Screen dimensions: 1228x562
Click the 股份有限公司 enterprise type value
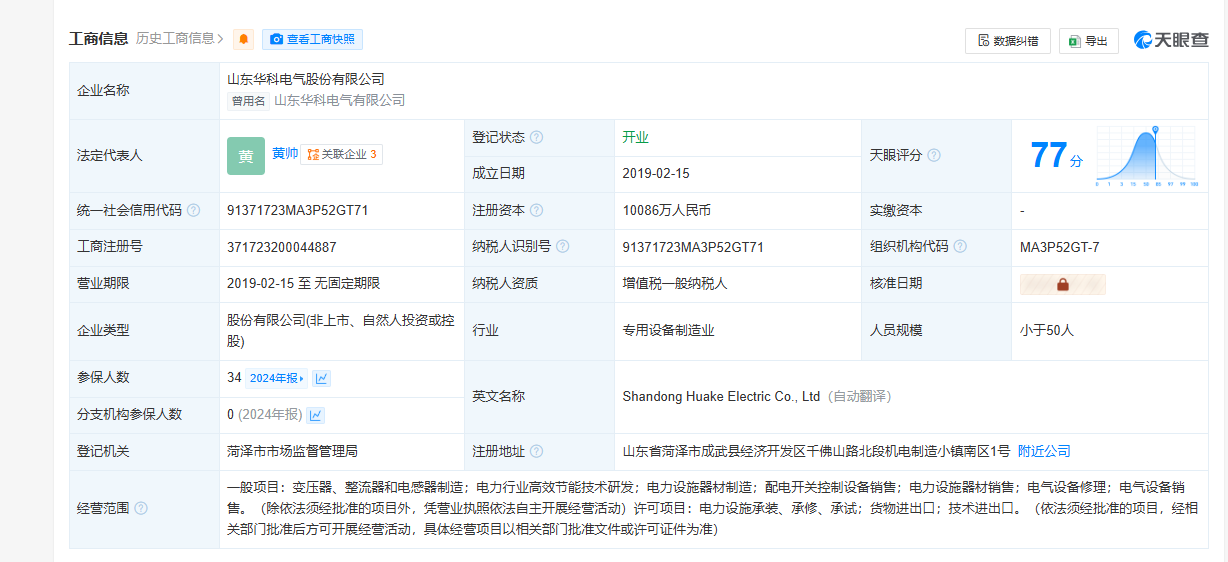coord(340,331)
